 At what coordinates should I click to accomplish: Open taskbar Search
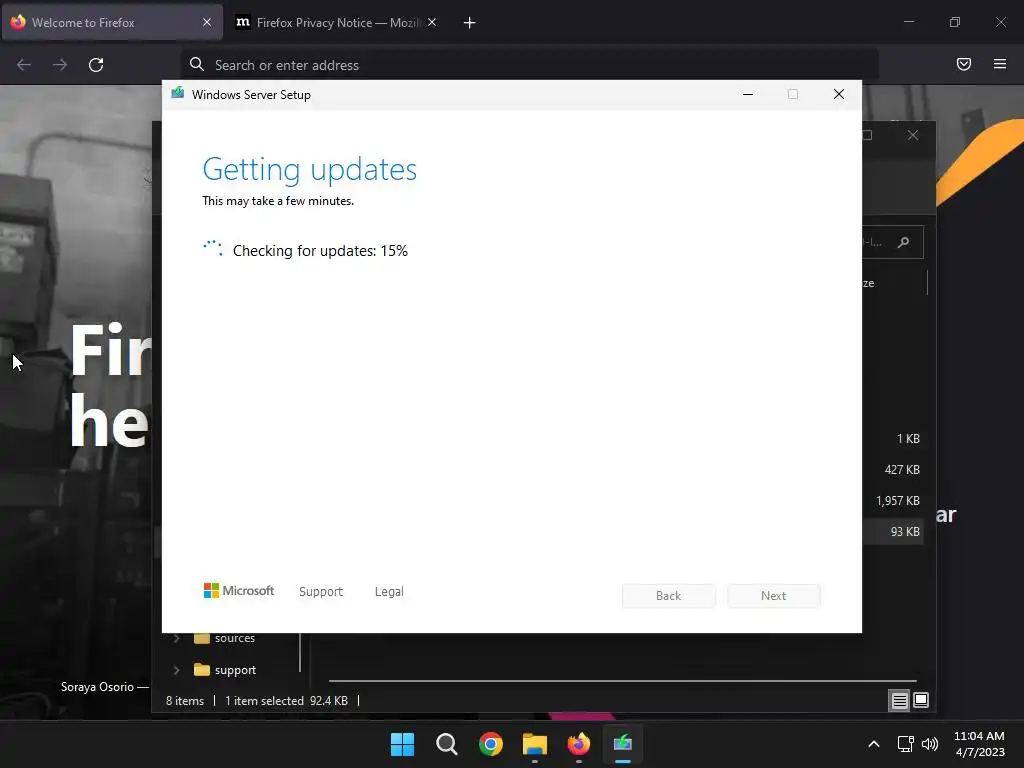click(447, 744)
